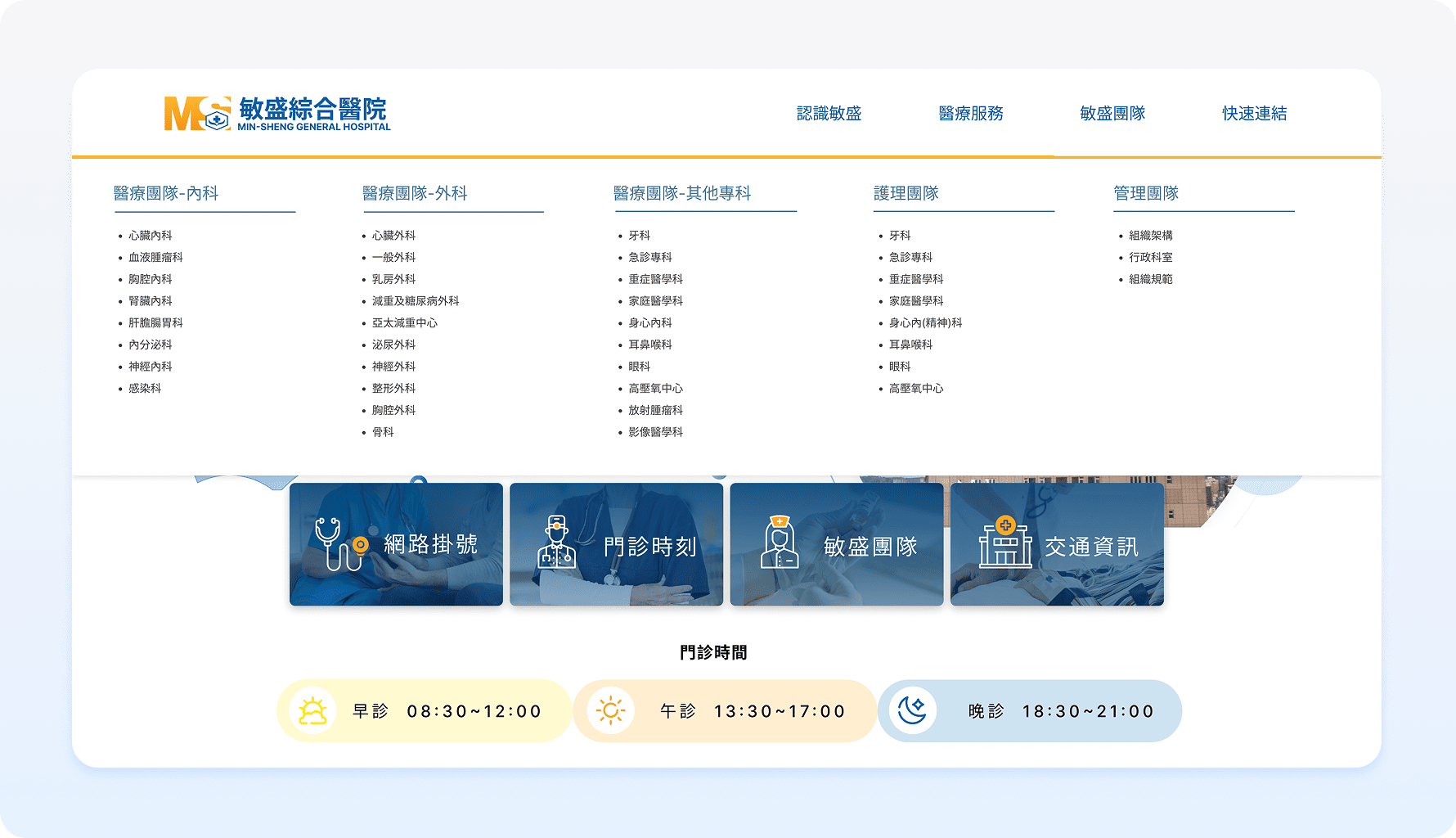The height and width of the screenshot is (838, 1456).
Task: Open 急診專科 under 醫療團隊-其他專科
Action: click(x=650, y=257)
